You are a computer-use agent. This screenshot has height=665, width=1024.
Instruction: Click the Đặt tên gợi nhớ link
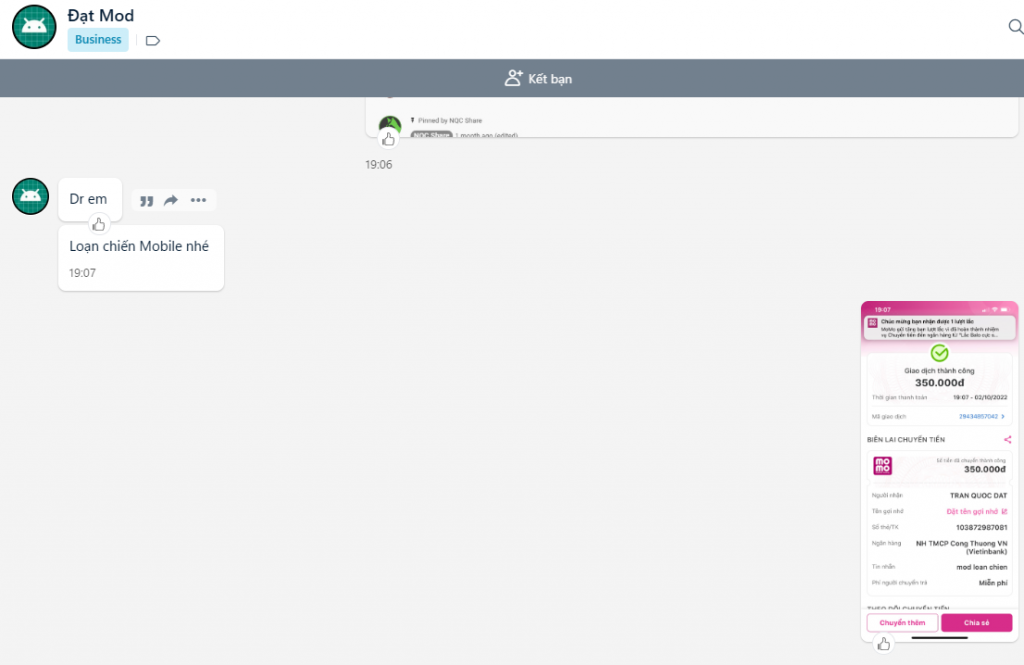click(x=977, y=511)
